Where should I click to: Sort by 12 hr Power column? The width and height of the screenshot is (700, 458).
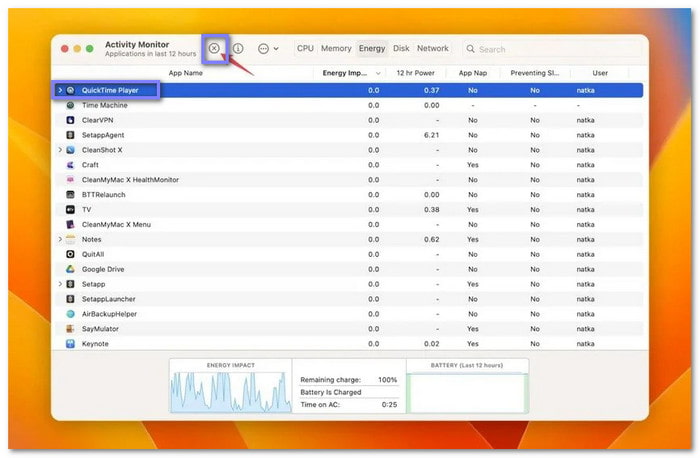[415, 73]
